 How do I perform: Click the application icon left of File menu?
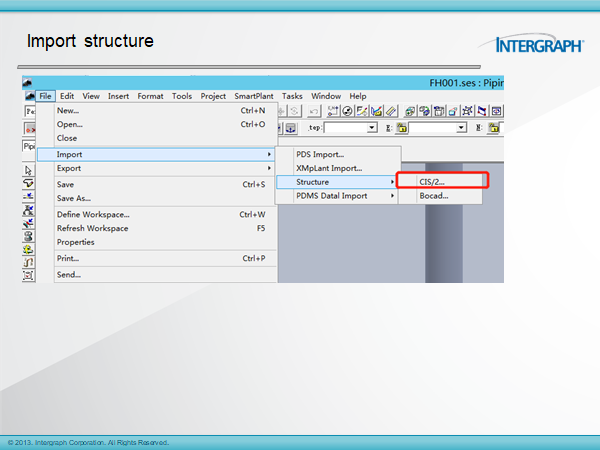29,96
